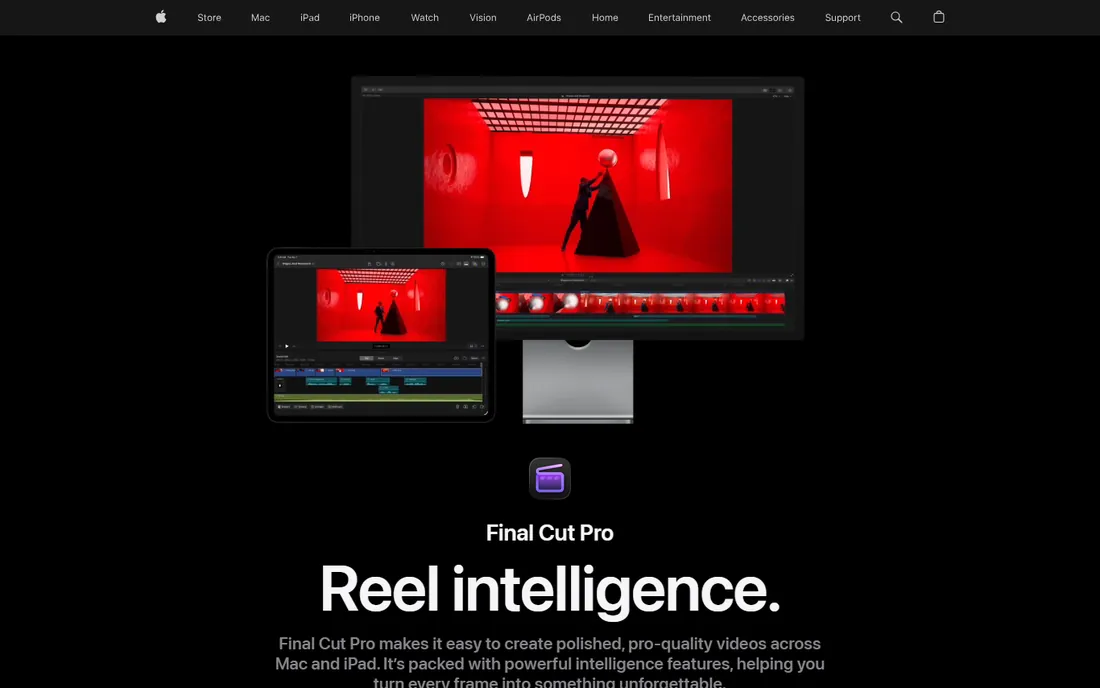Click the purple Final Cut Pro app icon

coord(549,478)
